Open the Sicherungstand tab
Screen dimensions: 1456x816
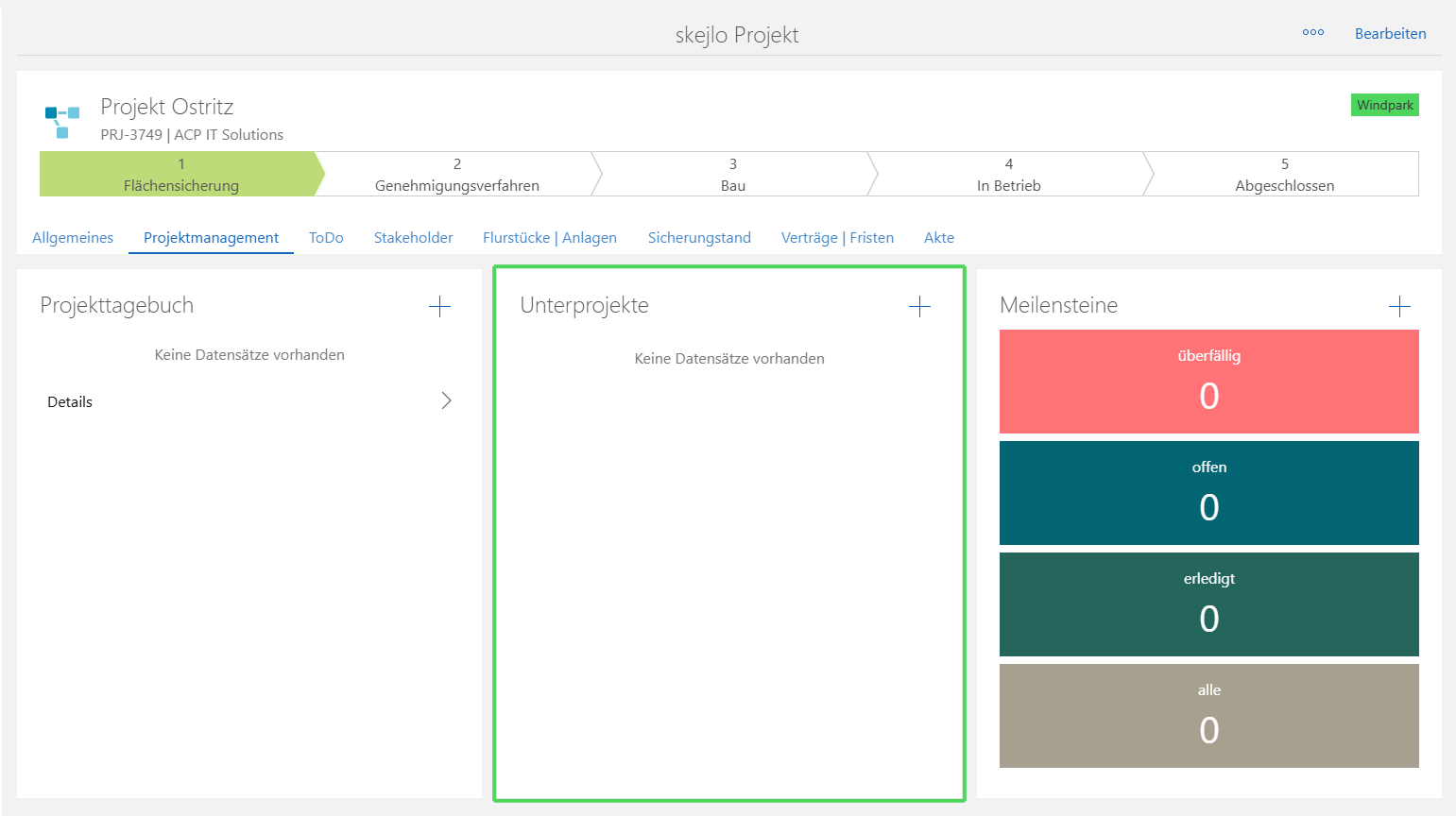coord(699,238)
